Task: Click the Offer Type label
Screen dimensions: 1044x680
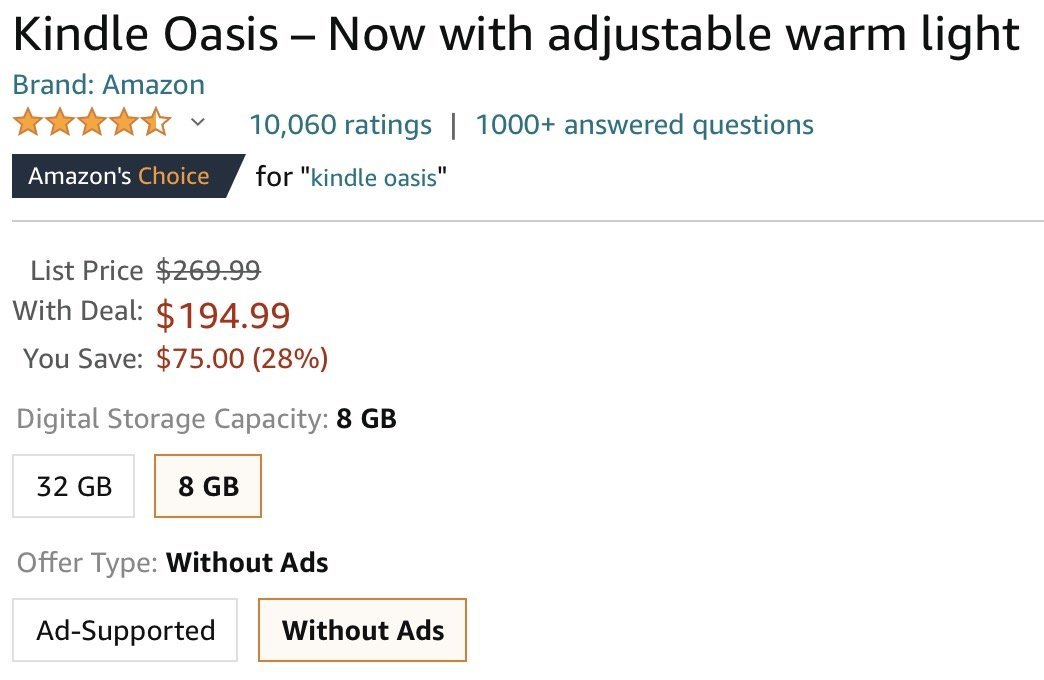Action: 87,563
